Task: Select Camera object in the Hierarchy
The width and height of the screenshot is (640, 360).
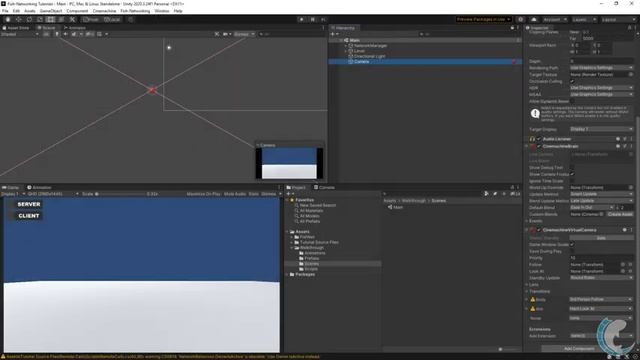Action: click(x=361, y=62)
